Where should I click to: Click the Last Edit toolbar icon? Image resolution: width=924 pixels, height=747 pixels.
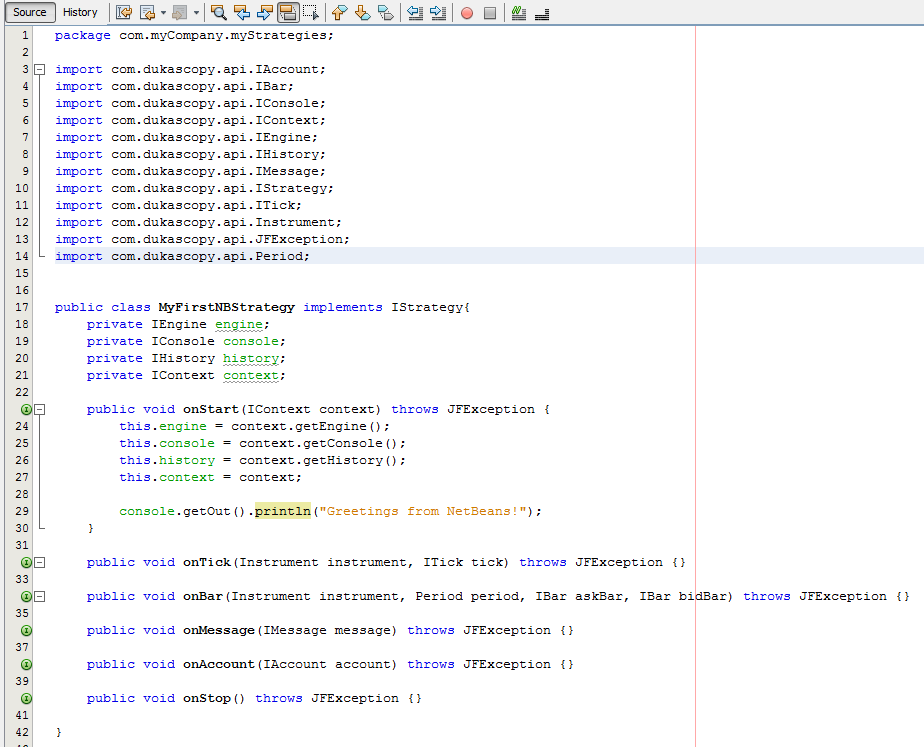click(124, 12)
